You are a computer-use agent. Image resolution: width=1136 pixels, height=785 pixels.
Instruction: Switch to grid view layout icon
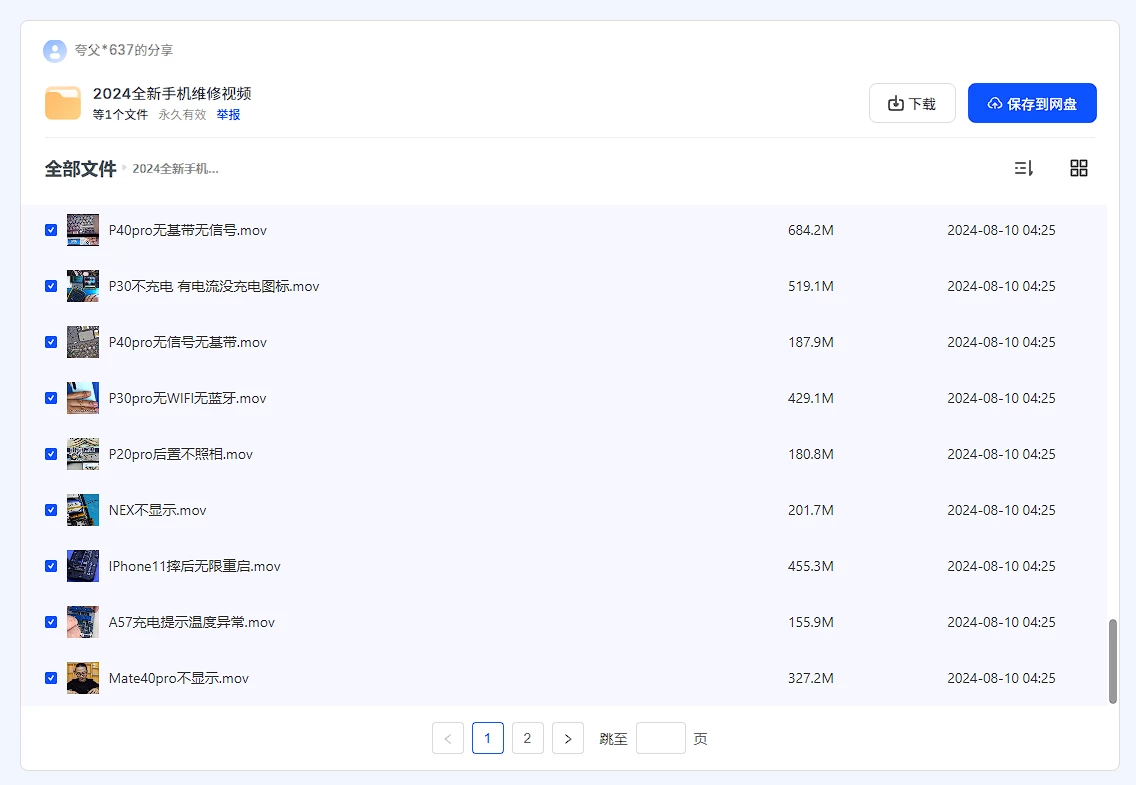point(1078,168)
